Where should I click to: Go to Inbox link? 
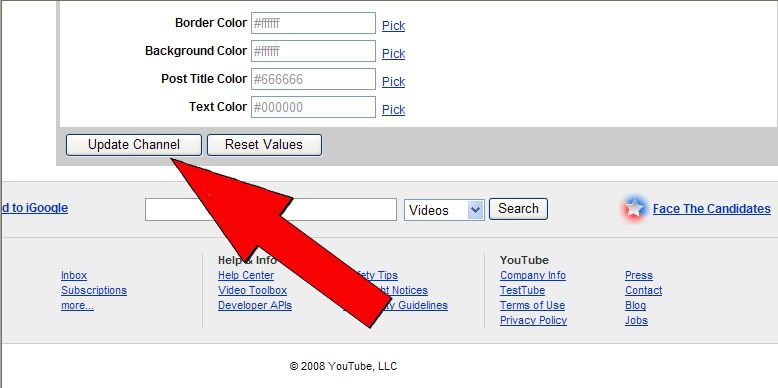74,275
